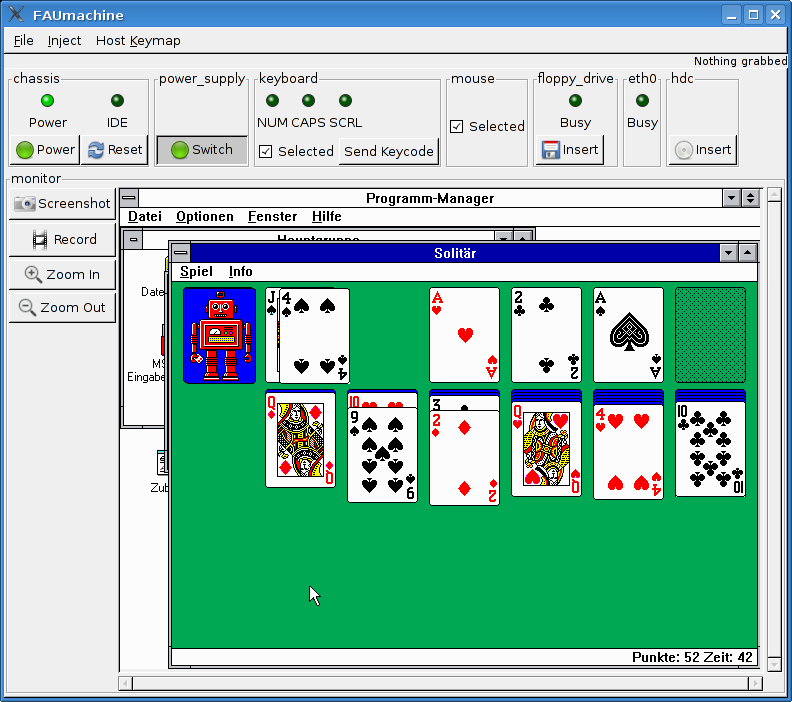Click the Solitär minimize down arrow
Viewport: 792px width, 702px height.
point(728,253)
